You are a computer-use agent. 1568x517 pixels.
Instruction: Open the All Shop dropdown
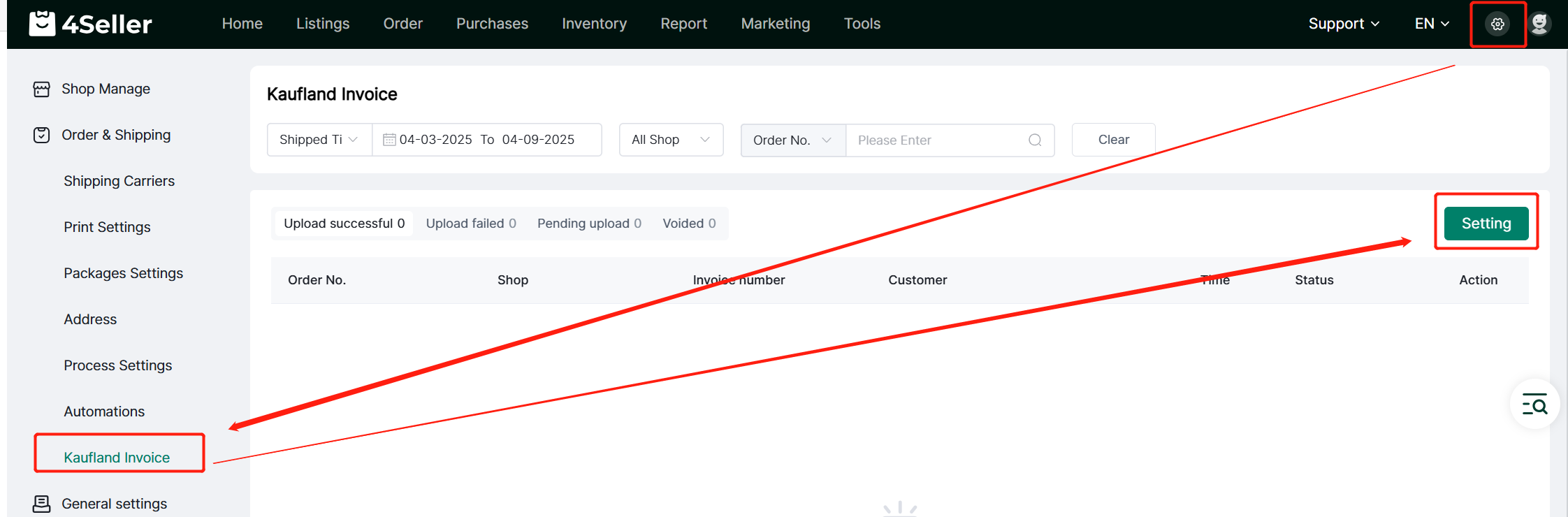[671, 140]
